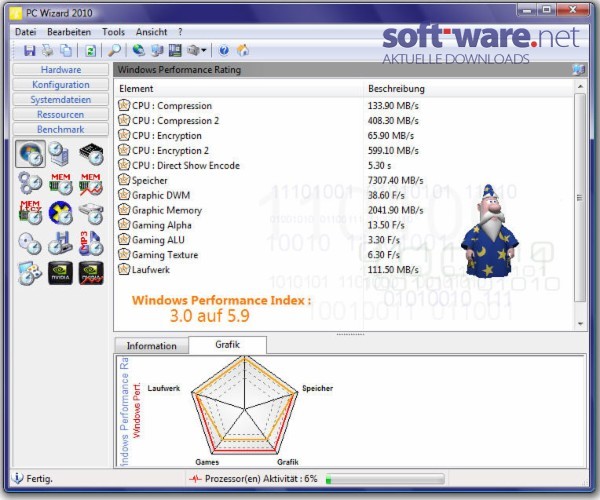600x500 pixels.
Task: Select the removable floppy drive benchmark icon
Action: coord(60,243)
